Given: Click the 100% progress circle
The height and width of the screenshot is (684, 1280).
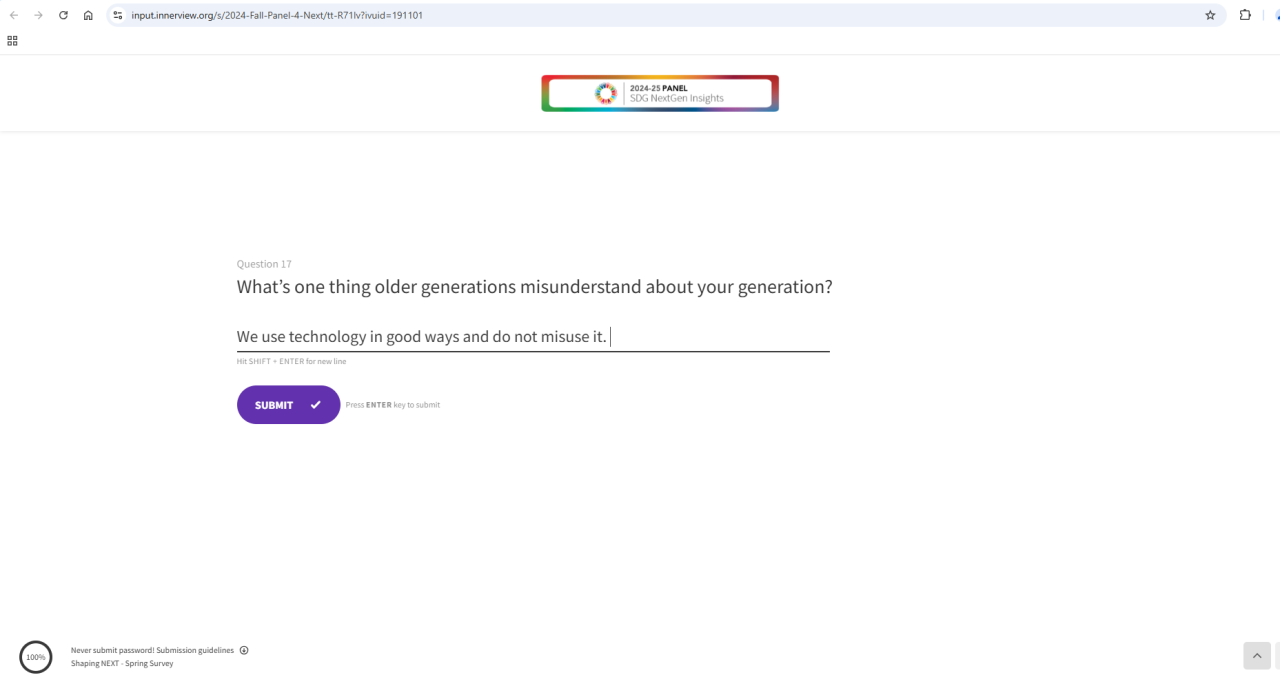Looking at the screenshot, I should point(36,657).
